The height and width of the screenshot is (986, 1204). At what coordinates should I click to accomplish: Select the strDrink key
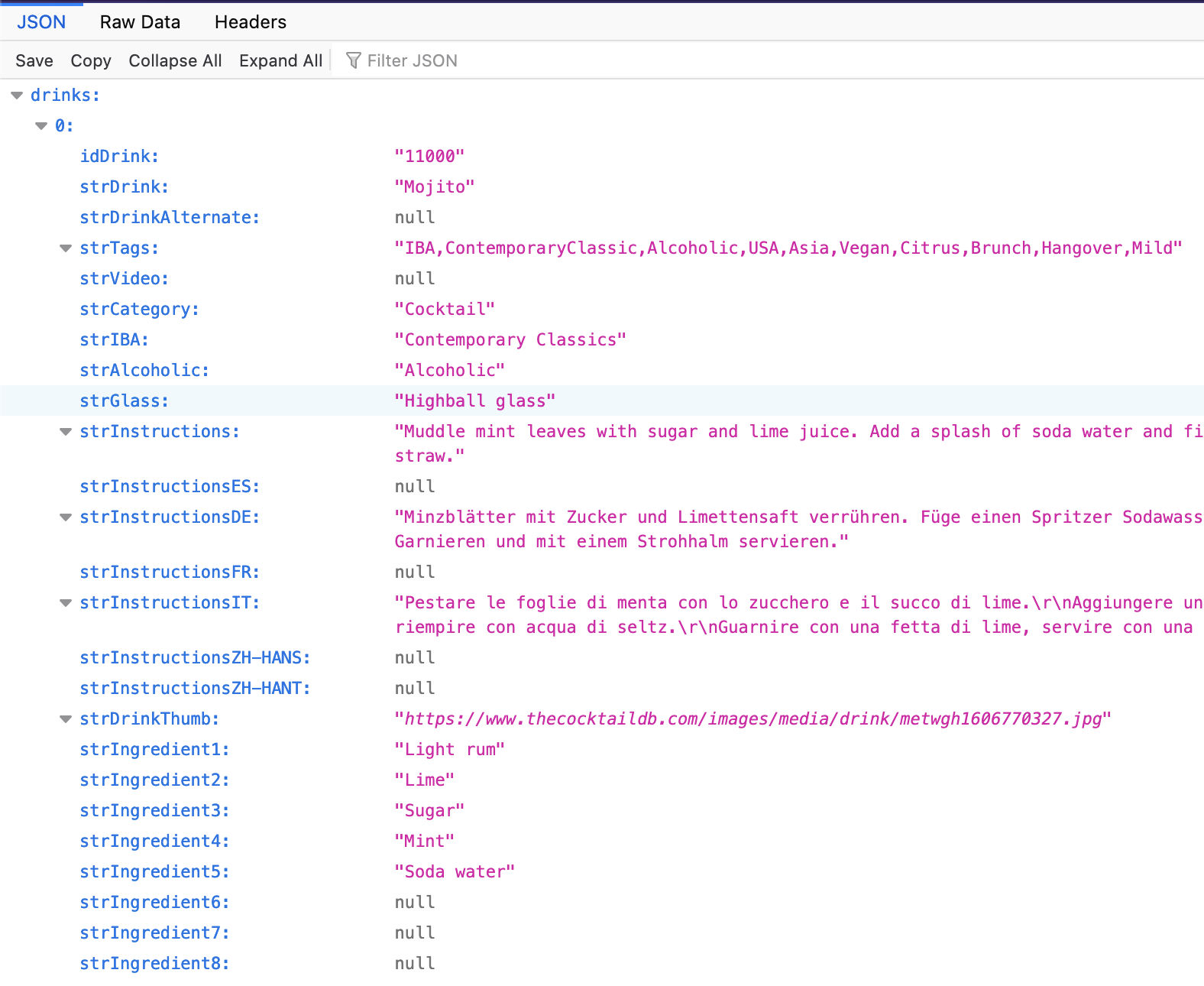(x=125, y=186)
